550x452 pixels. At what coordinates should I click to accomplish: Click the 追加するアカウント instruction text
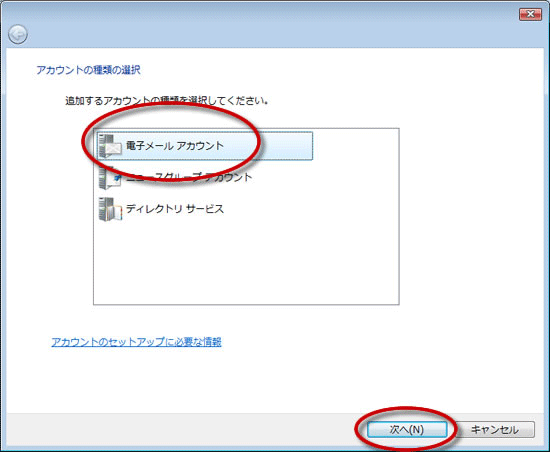[167, 101]
